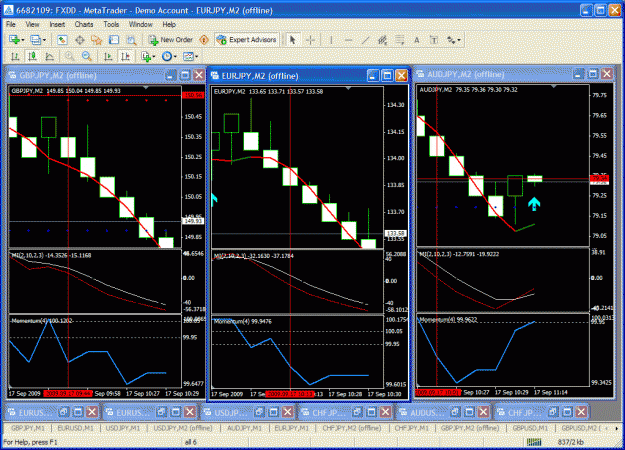Select the Horizontal Line drawing tool
The width and height of the screenshot is (625, 450).
(348, 40)
